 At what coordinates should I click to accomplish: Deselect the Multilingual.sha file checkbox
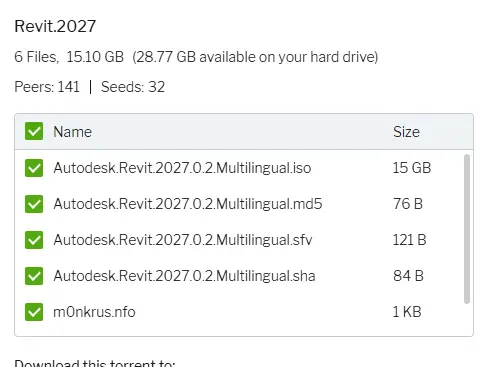pyautogui.click(x=34, y=276)
